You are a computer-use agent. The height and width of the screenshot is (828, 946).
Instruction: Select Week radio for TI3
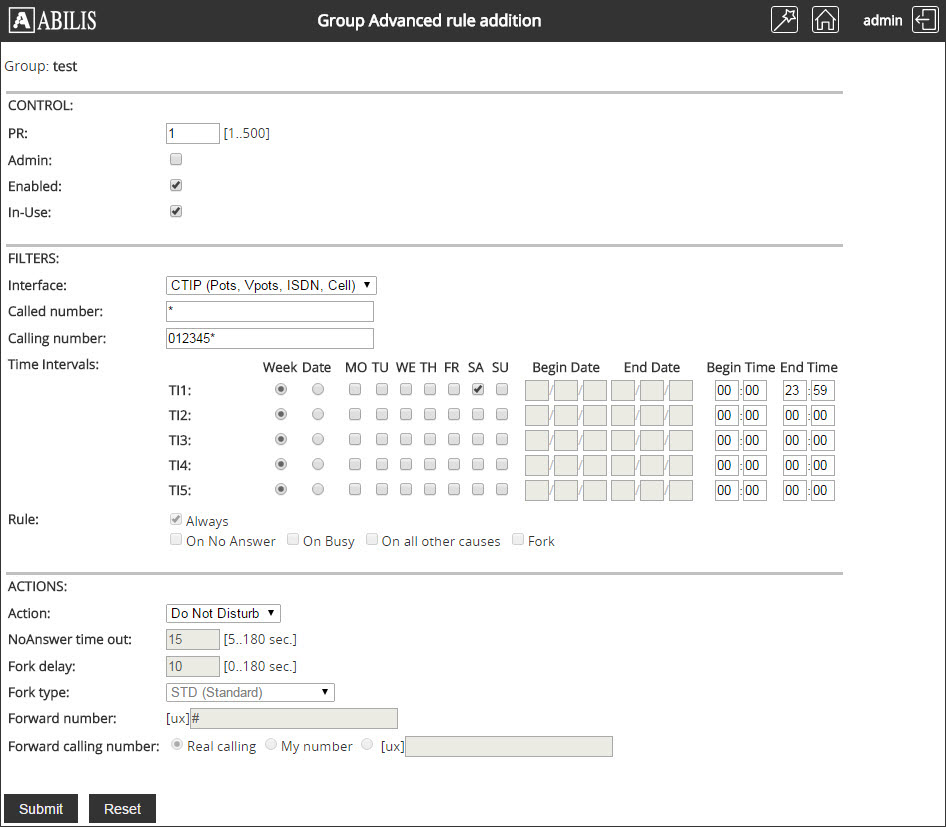tap(281, 439)
